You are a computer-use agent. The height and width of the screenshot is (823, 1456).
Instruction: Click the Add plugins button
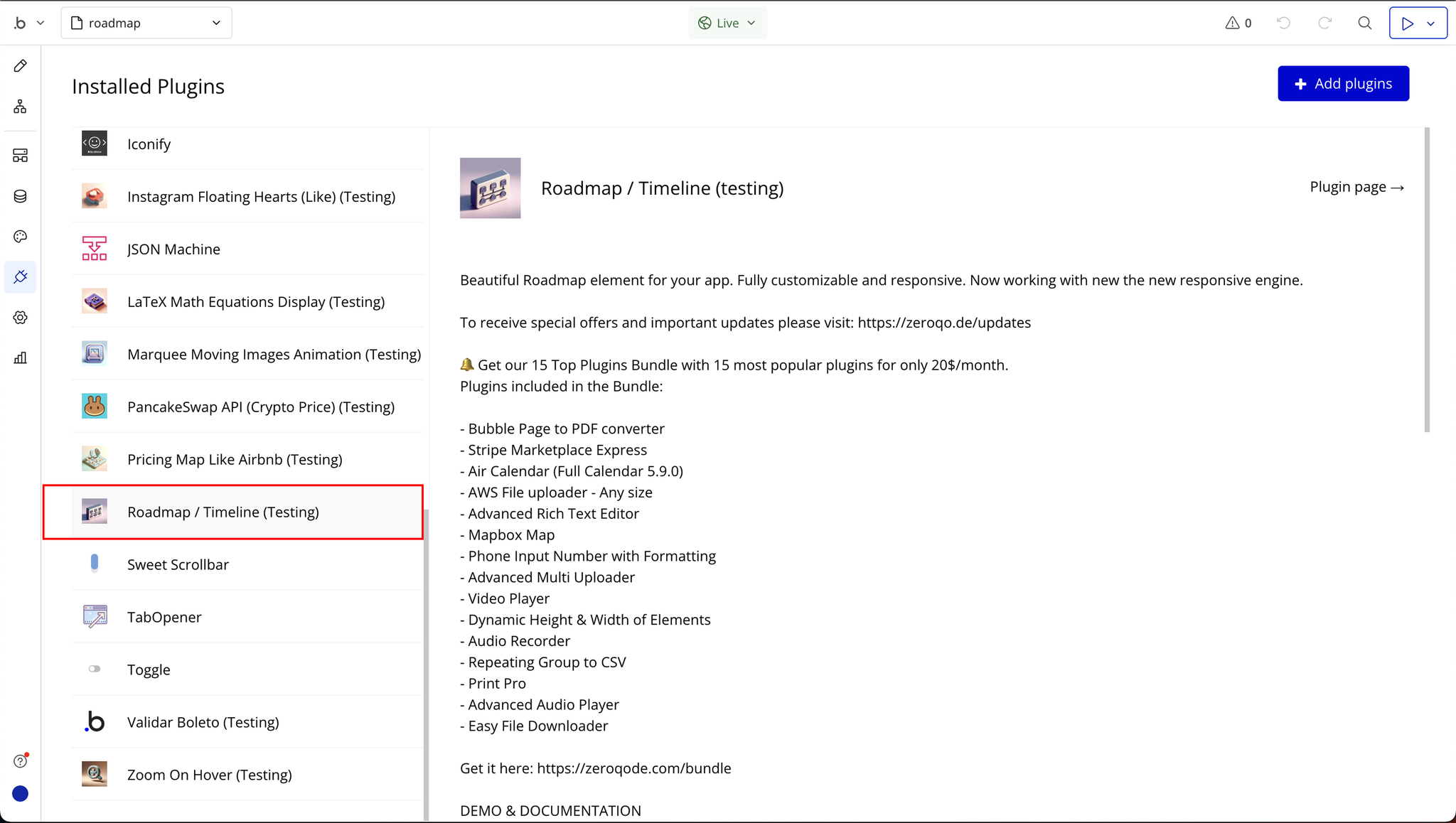1343,84
